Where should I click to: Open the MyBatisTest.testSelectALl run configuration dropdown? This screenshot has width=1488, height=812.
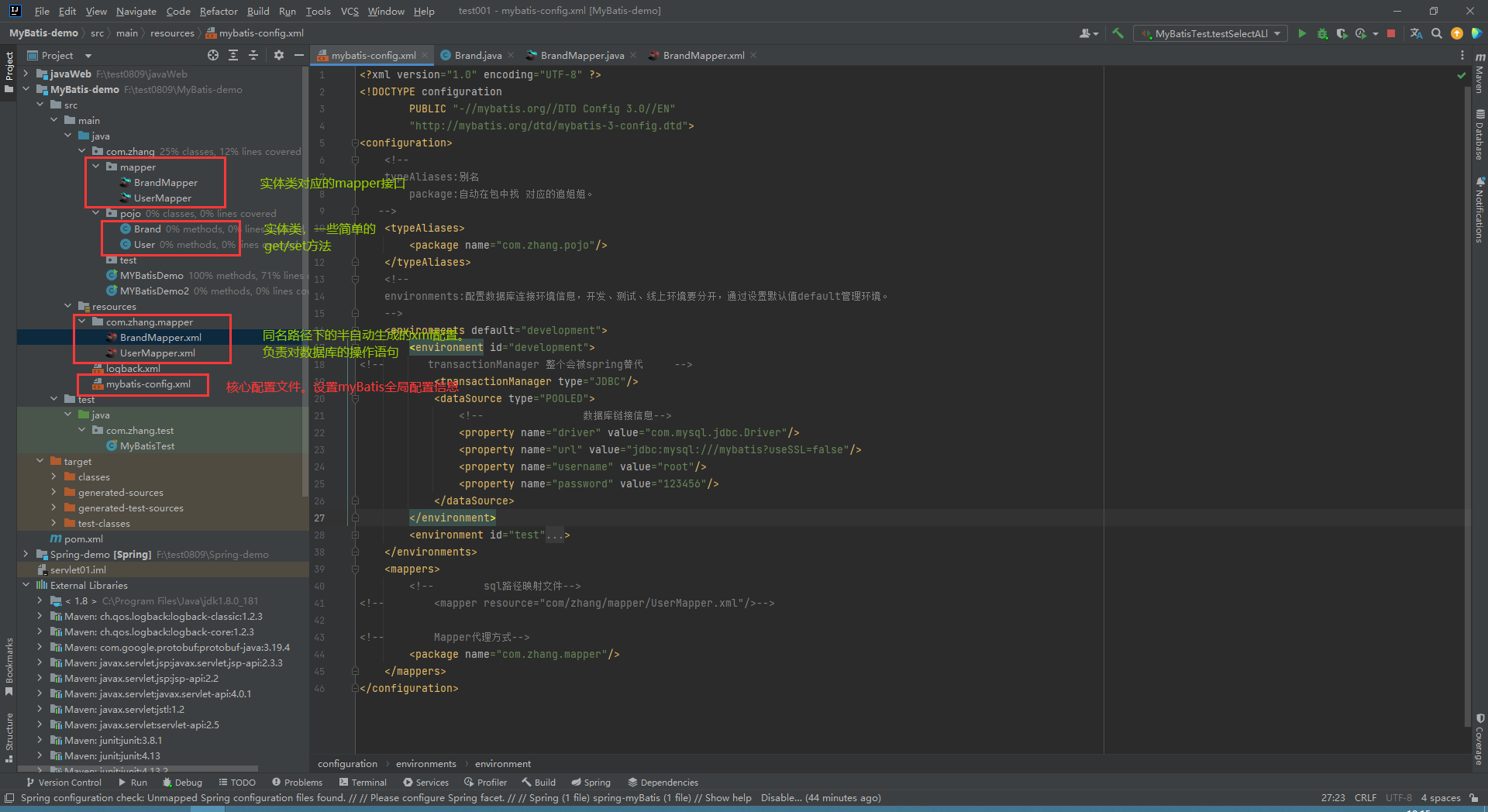(1211, 33)
